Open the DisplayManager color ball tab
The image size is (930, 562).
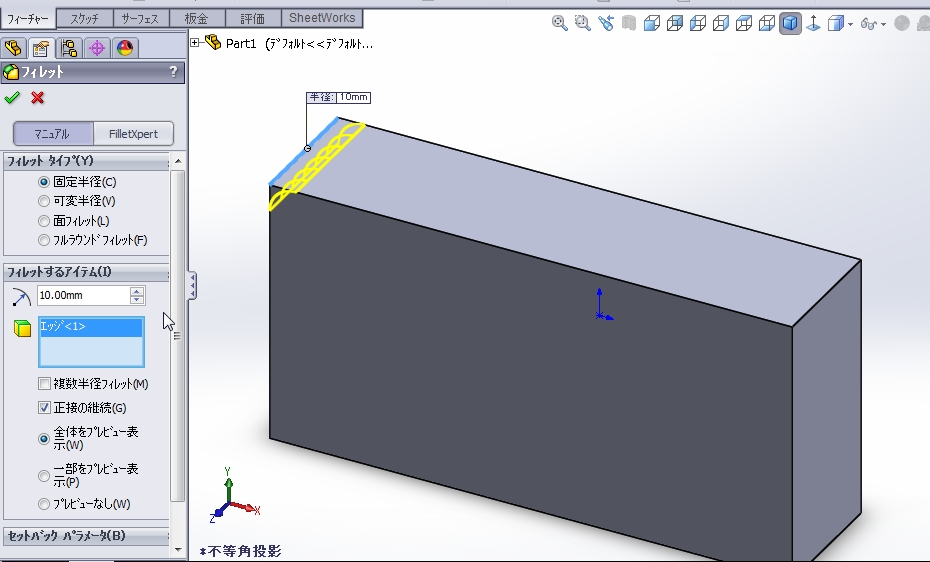tap(125, 48)
